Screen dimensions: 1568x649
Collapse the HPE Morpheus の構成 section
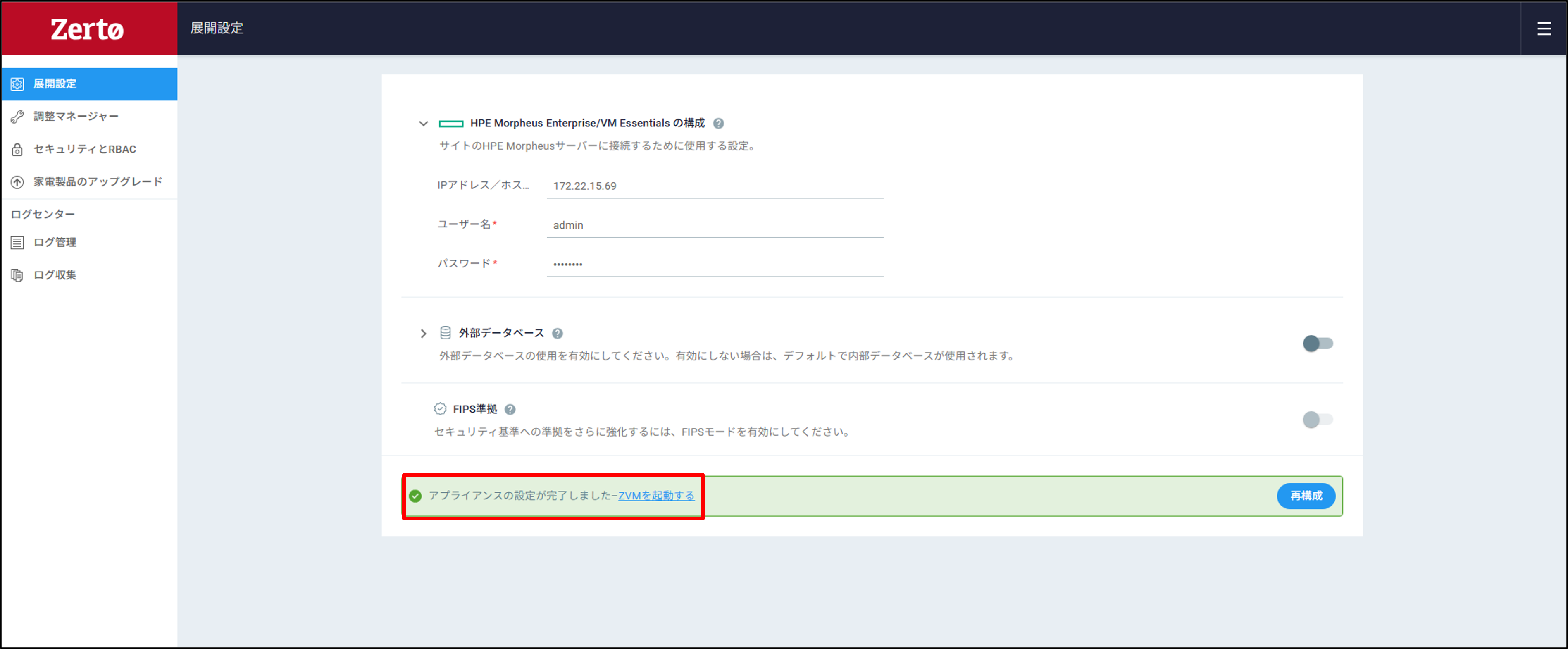423,124
